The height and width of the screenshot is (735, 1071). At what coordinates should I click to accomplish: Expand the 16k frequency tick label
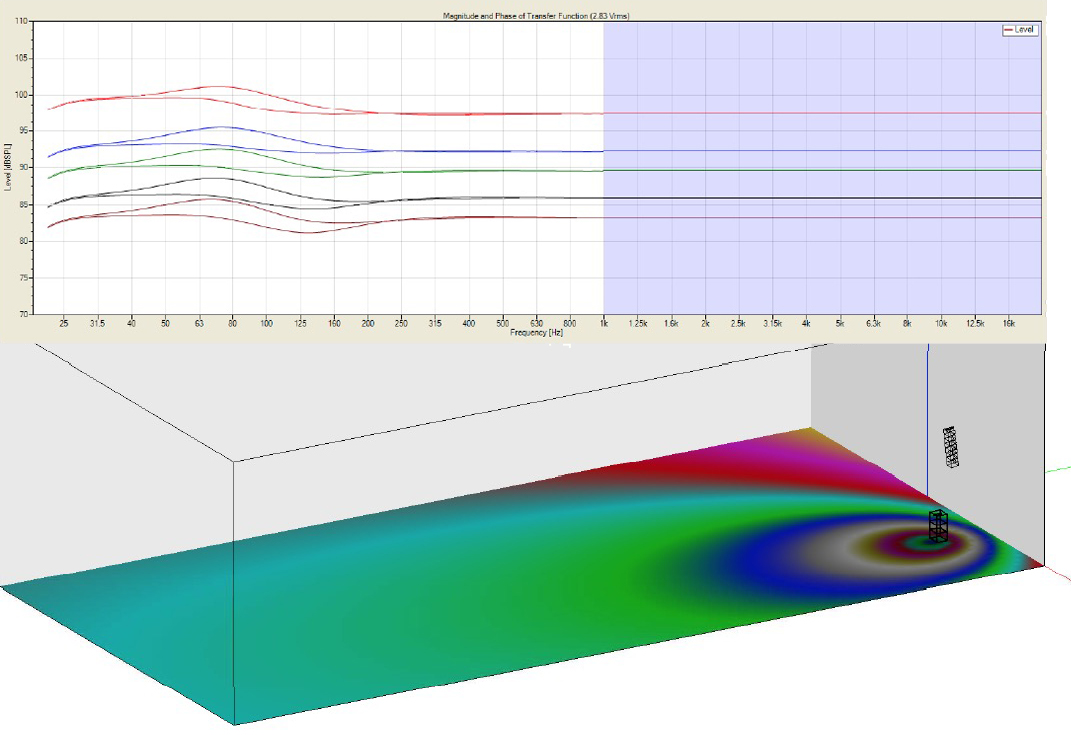coord(1008,325)
